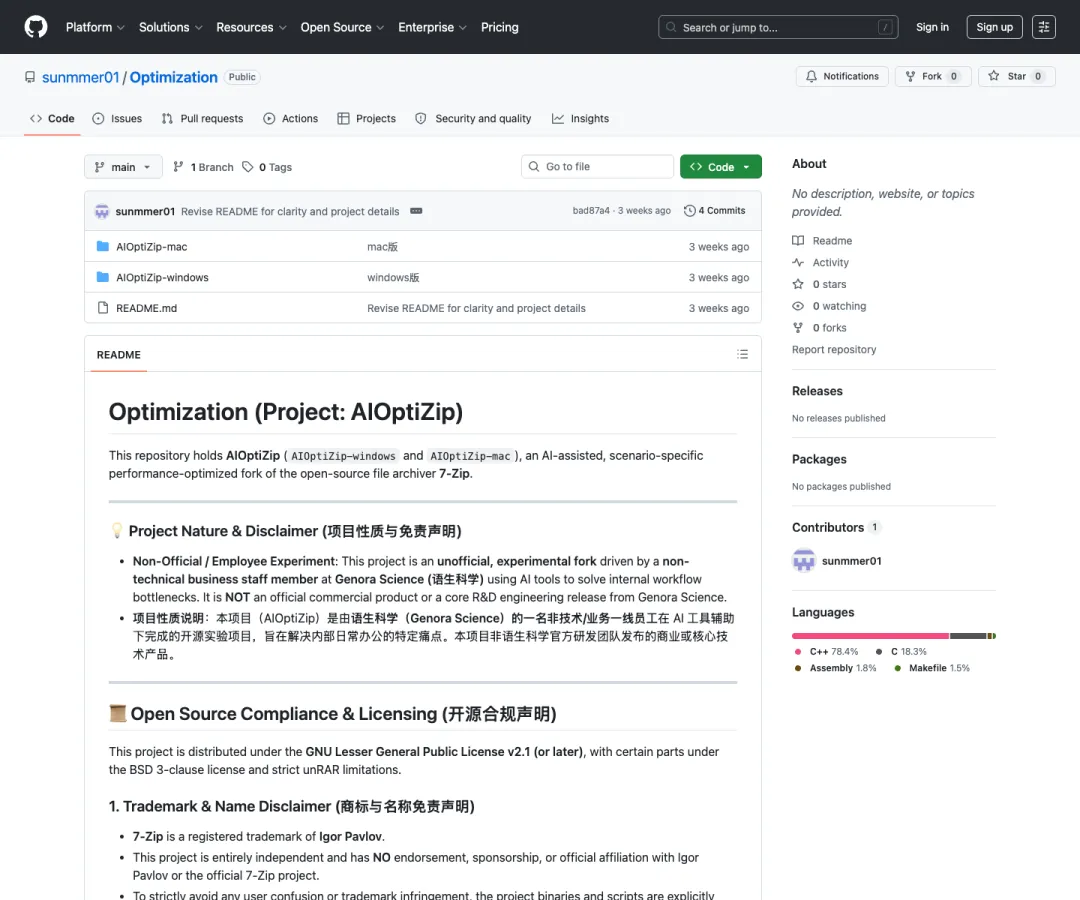The image size is (1080, 900).
Task: Open the GitHub home logo
Action: (36, 27)
